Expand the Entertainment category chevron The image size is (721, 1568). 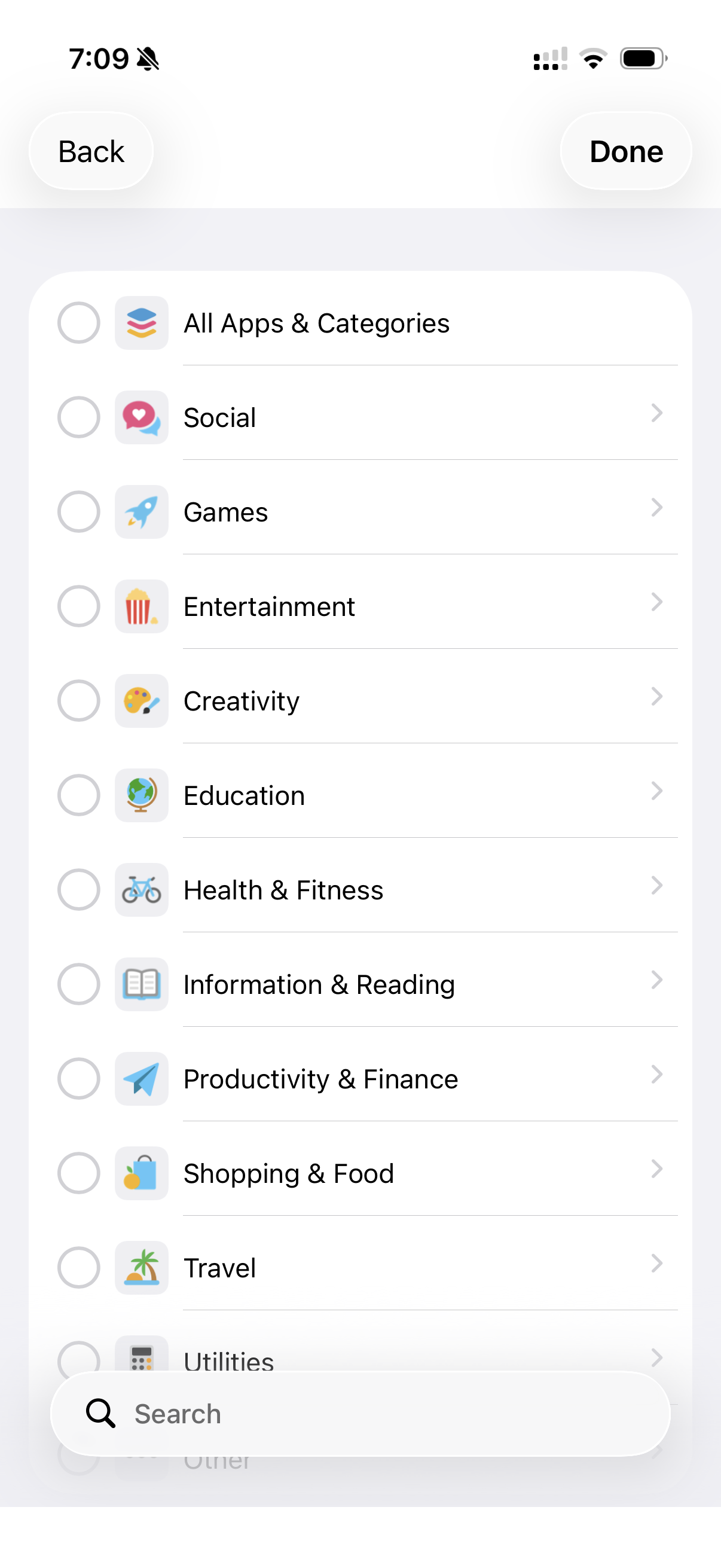[656, 602]
